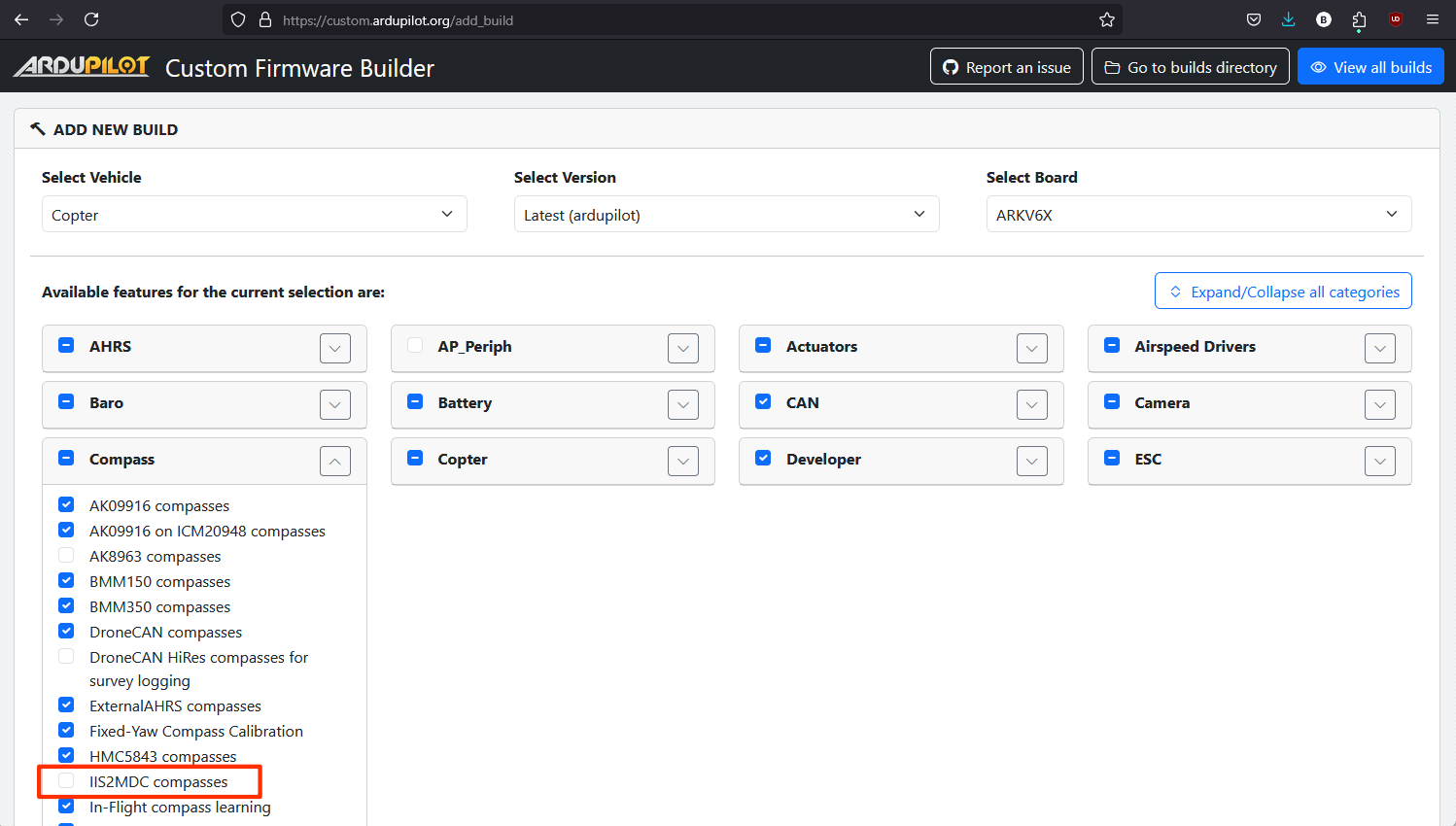Toggle the Compass category checkbox
Screen dimensions: 1456x826
pos(66,458)
